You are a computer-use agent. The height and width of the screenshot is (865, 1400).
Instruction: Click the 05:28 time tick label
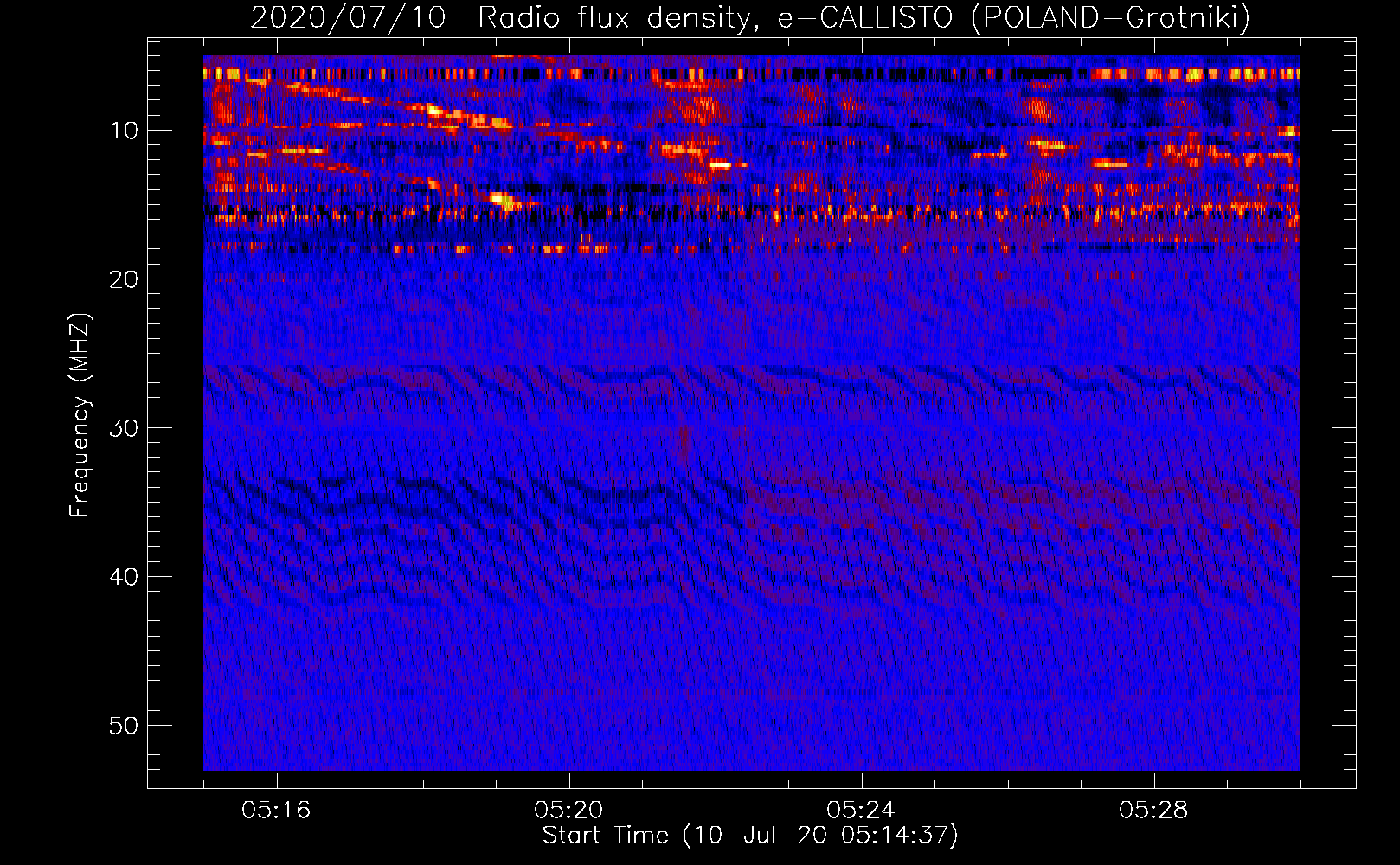coord(1153,811)
